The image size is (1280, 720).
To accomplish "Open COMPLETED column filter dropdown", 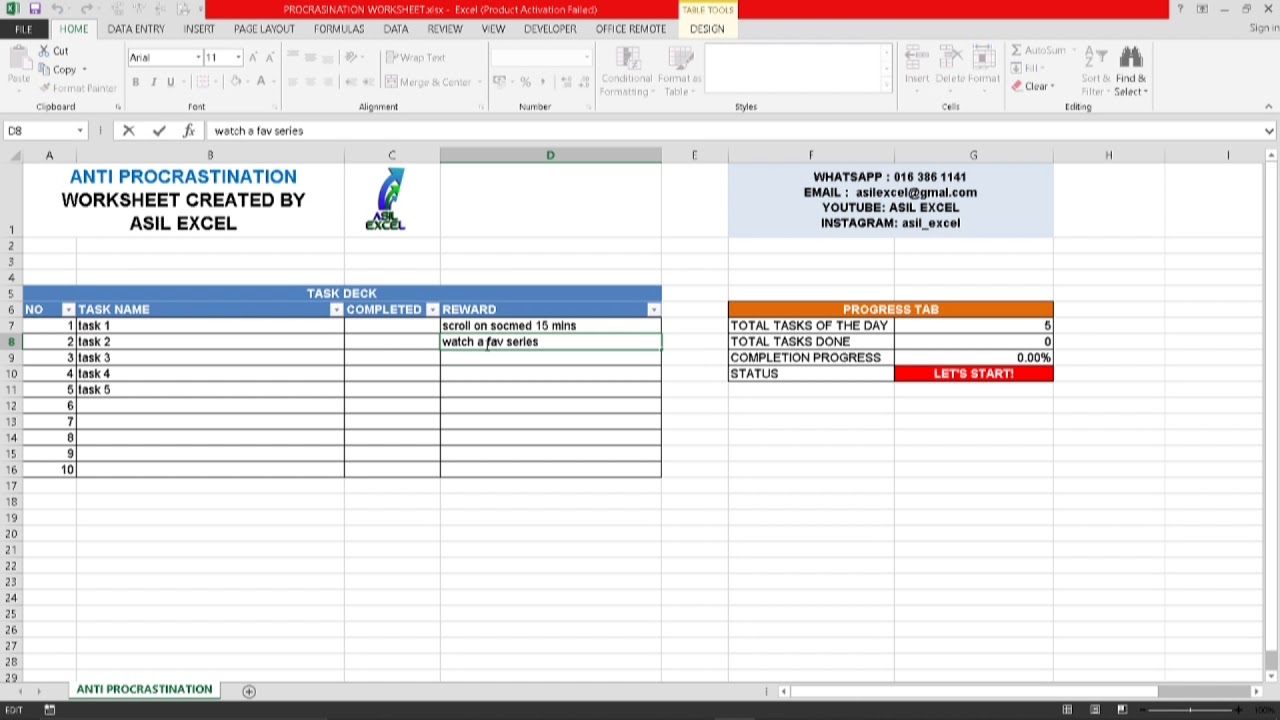I will pos(433,310).
